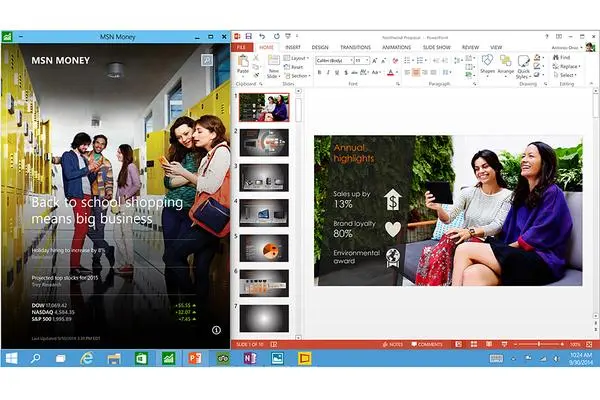Increase font size with larger A icon

pos(375,60)
